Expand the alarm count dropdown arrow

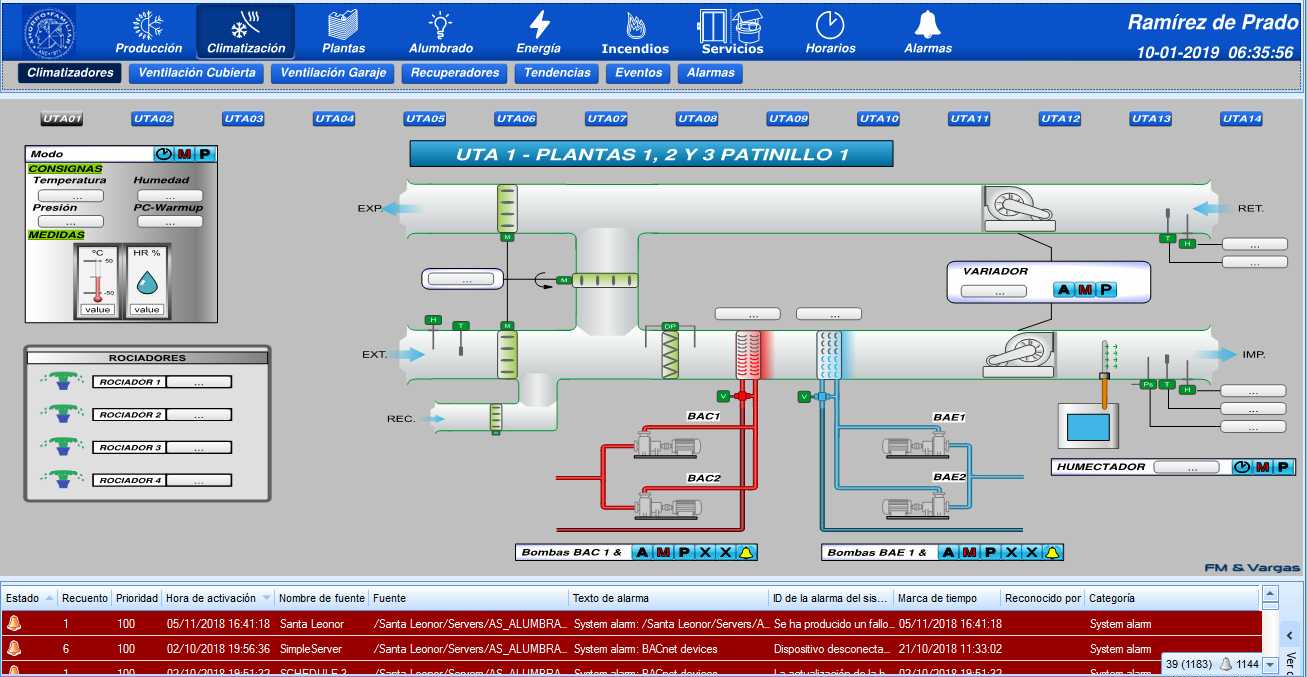(1270, 665)
